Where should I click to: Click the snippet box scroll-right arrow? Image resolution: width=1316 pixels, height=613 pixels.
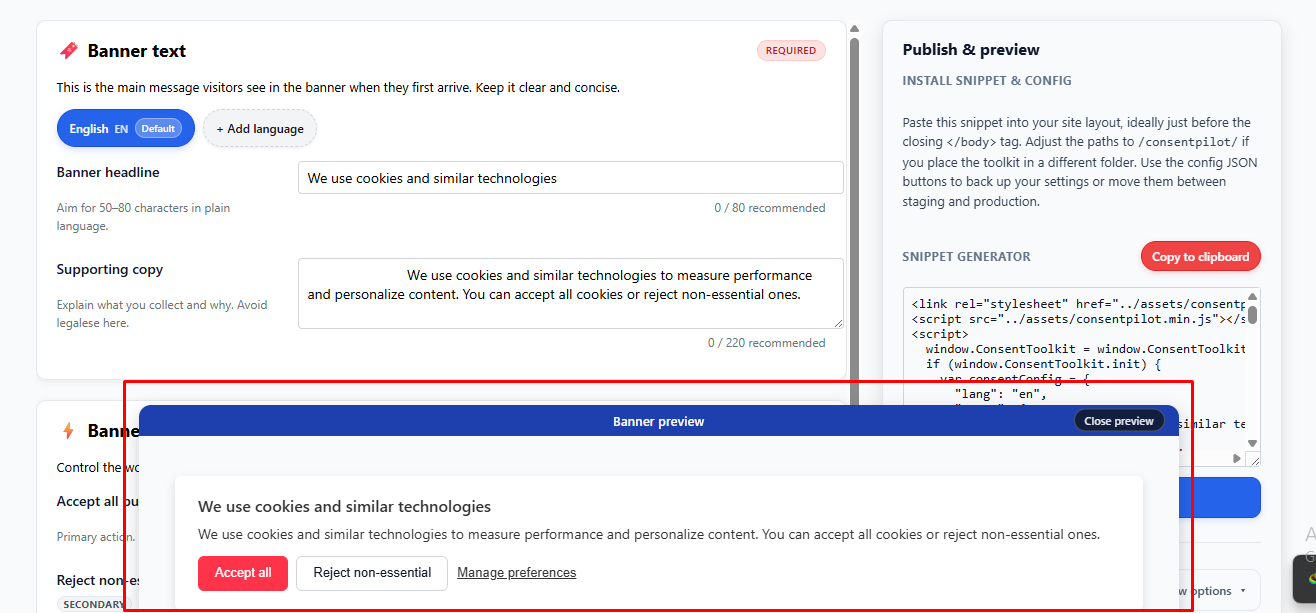click(x=1237, y=459)
